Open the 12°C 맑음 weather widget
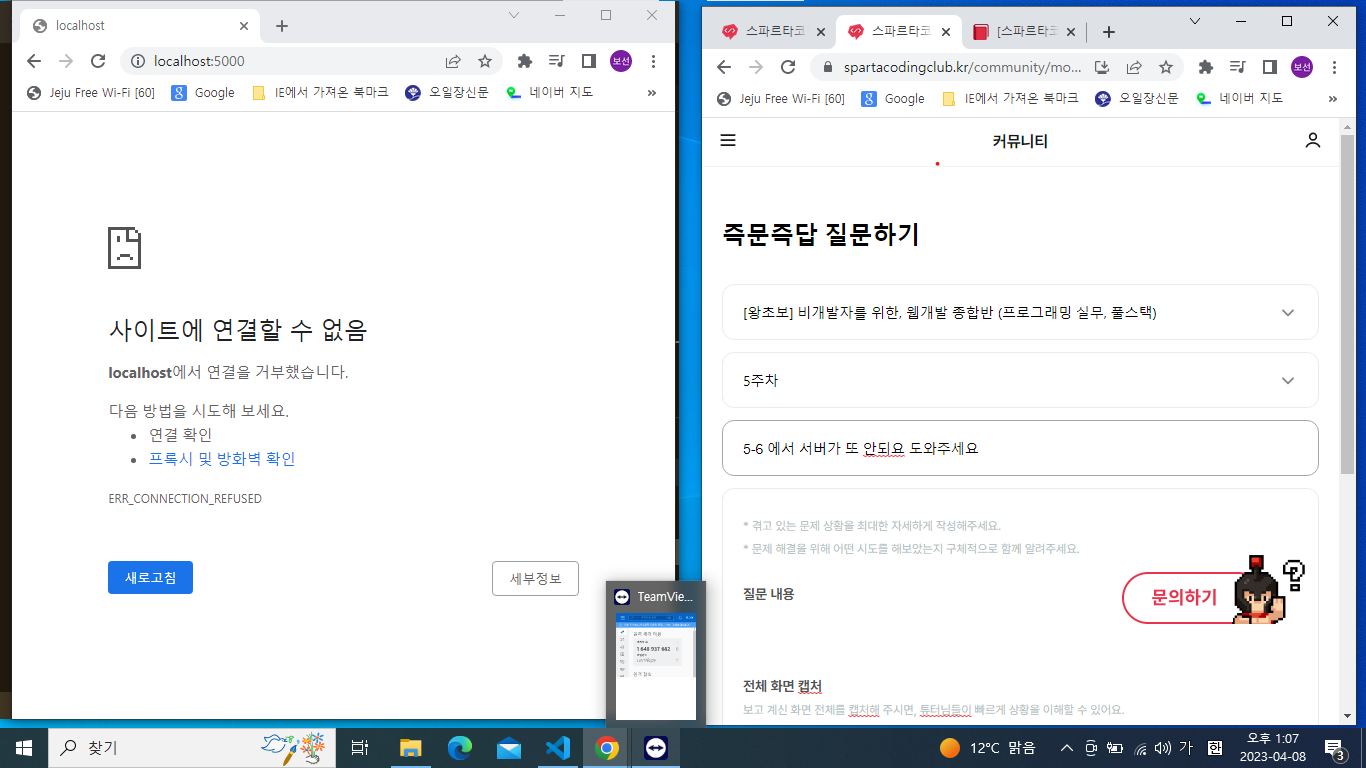This screenshot has height=768, width=1366. pos(988,748)
